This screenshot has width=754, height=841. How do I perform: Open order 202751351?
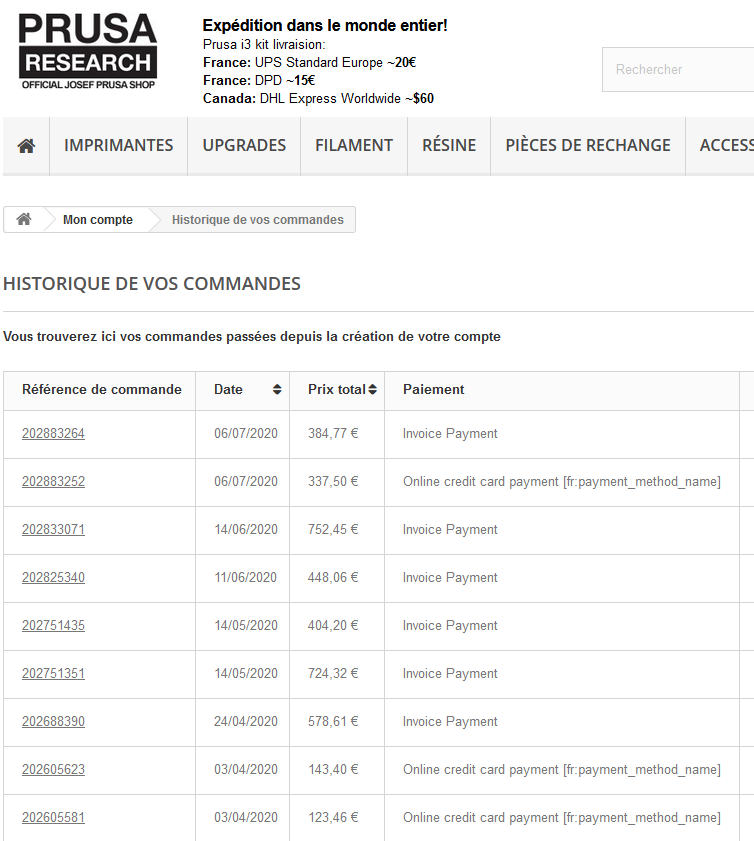(x=53, y=674)
